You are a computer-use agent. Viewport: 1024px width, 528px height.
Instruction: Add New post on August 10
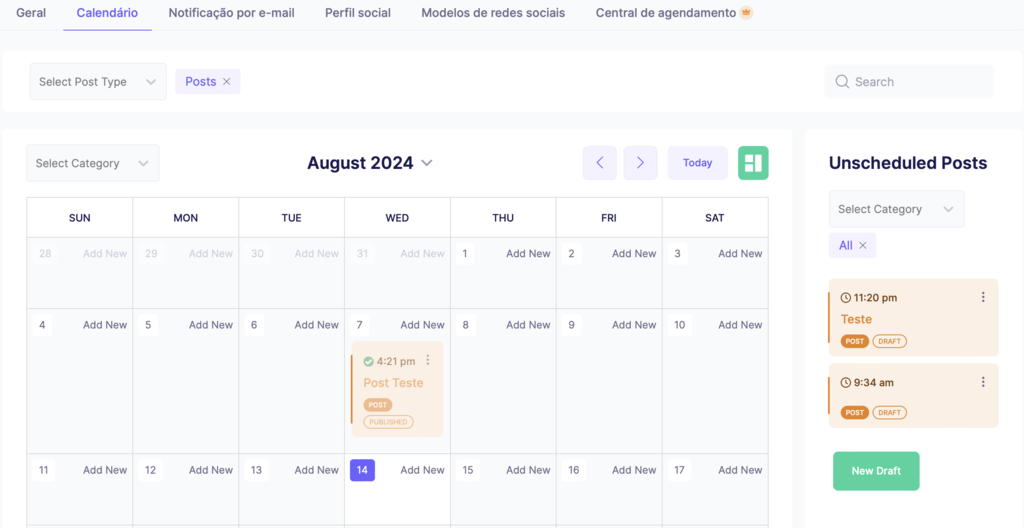[740, 325]
